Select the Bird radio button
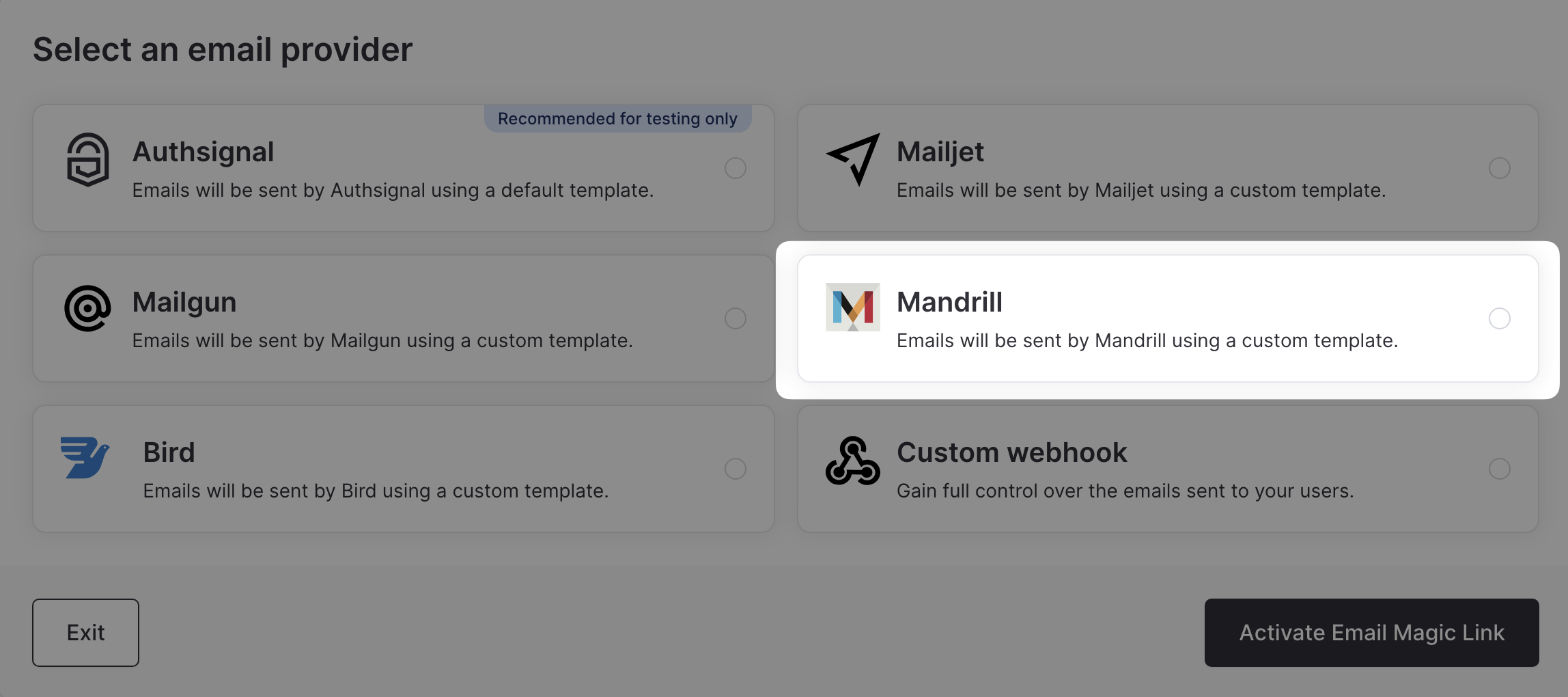This screenshot has width=1568, height=697. (735, 469)
